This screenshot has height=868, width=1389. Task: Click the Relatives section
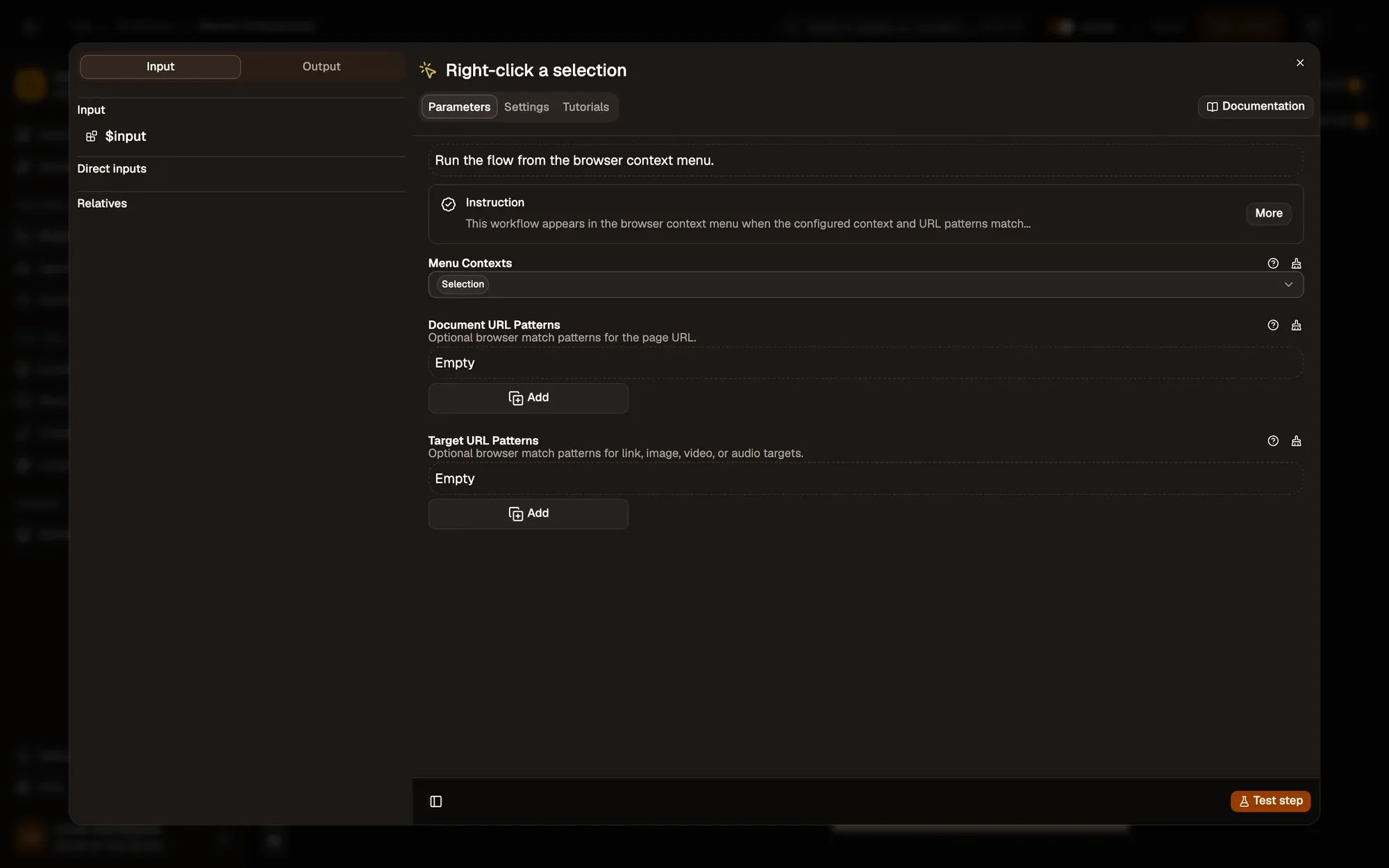point(102,203)
